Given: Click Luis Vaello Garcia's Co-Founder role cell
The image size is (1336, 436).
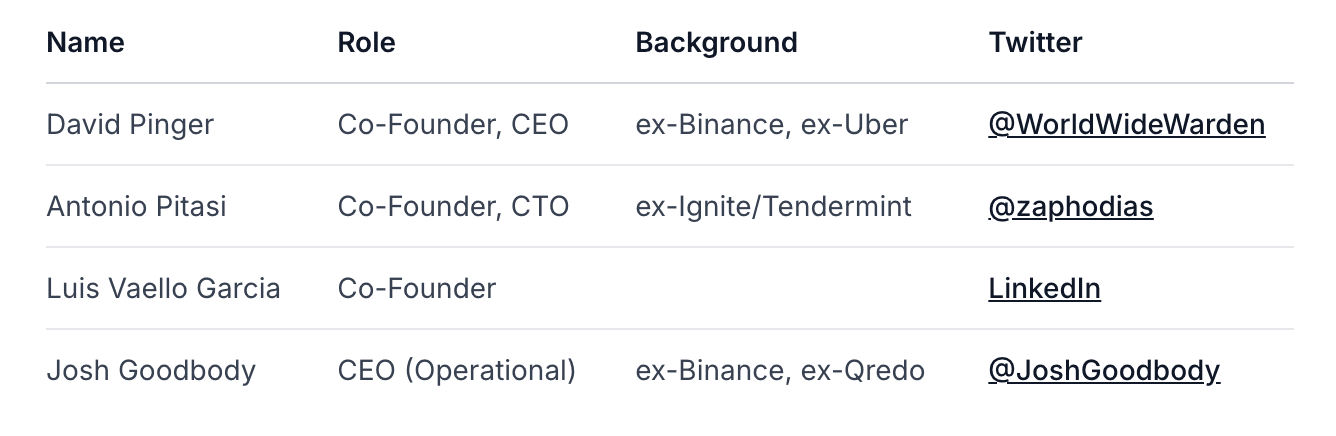Looking at the screenshot, I should point(416,289).
